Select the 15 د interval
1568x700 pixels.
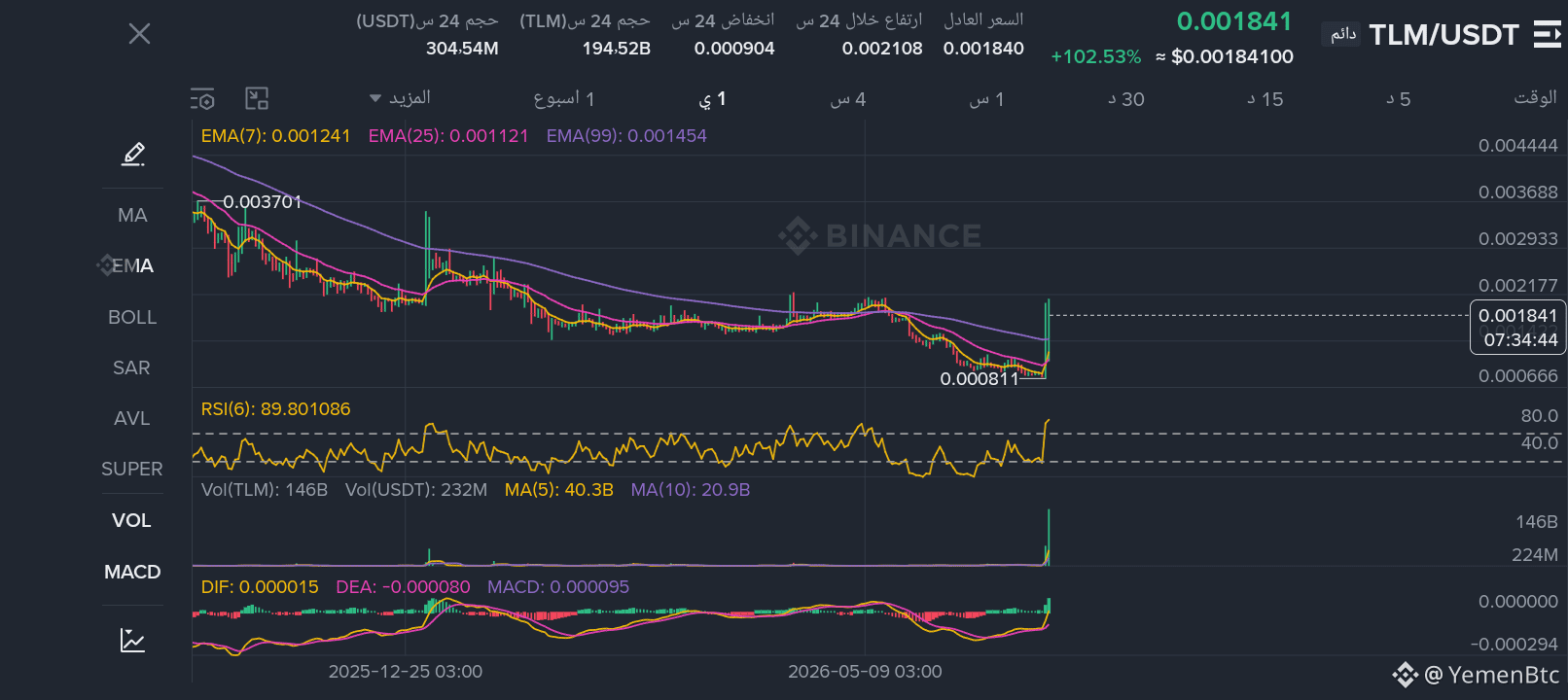point(1265,99)
